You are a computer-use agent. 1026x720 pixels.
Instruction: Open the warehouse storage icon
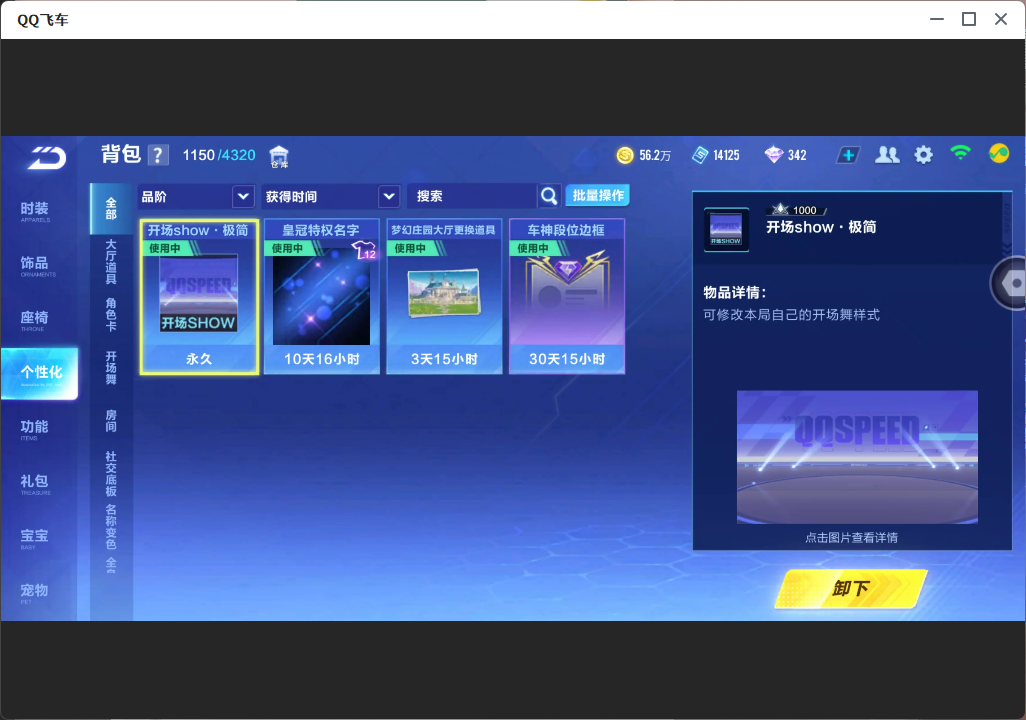coord(279,156)
